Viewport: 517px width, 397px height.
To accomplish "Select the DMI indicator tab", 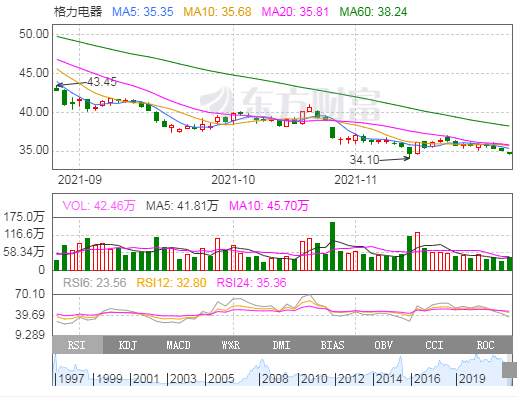I will tap(281, 345).
